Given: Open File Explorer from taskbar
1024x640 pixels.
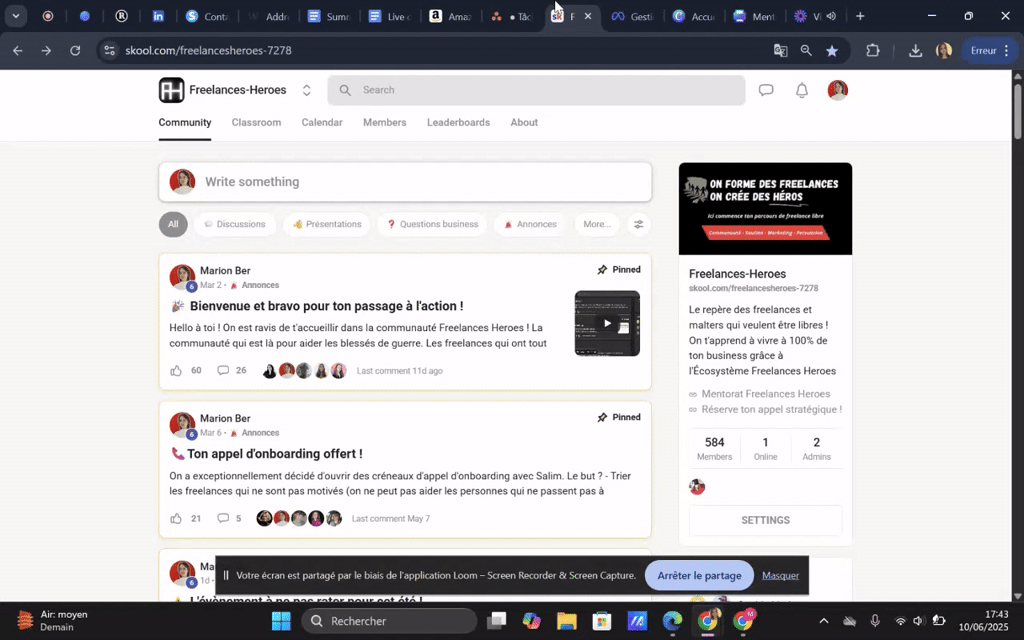Looking at the screenshot, I should coord(567,621).
